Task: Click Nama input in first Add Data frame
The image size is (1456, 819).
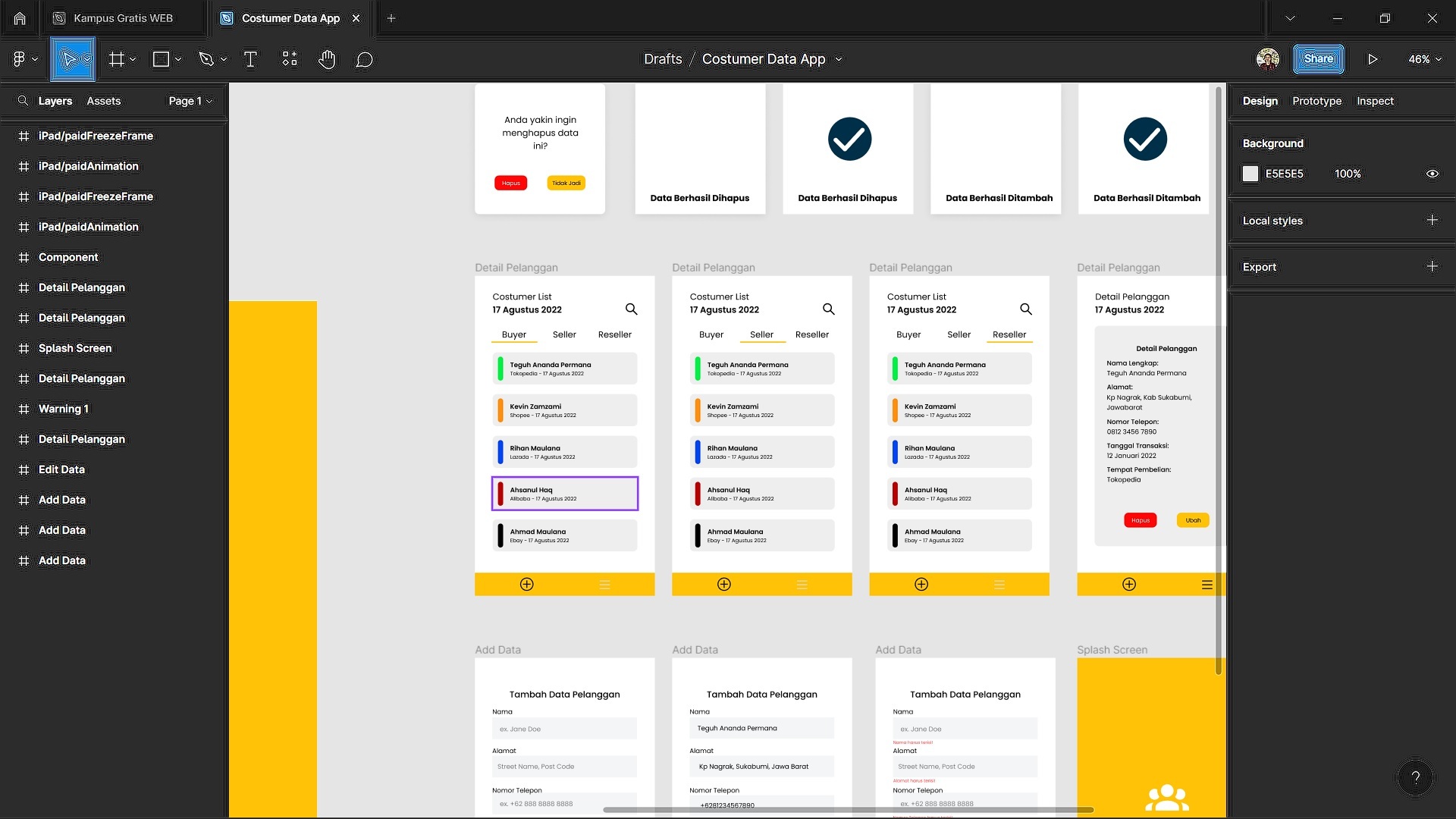Action: [x=564, y=729]
